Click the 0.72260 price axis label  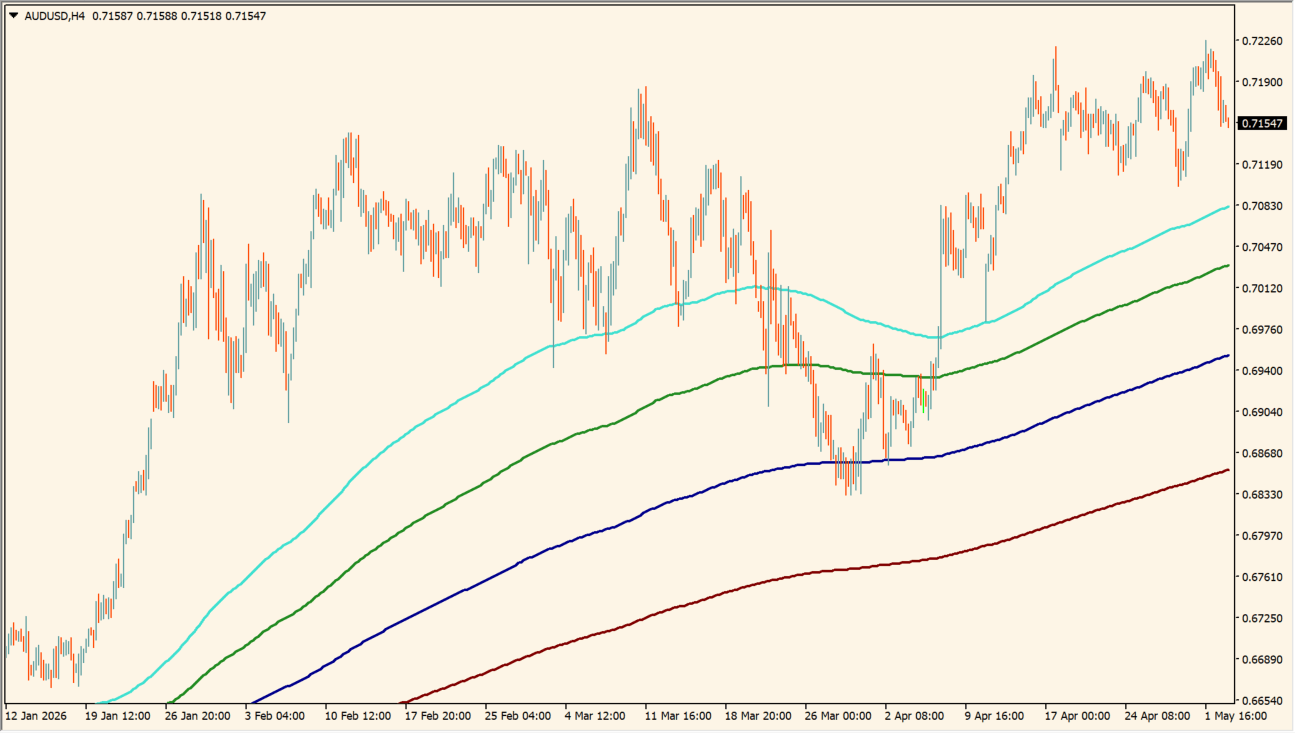[x=1262, y=41]
